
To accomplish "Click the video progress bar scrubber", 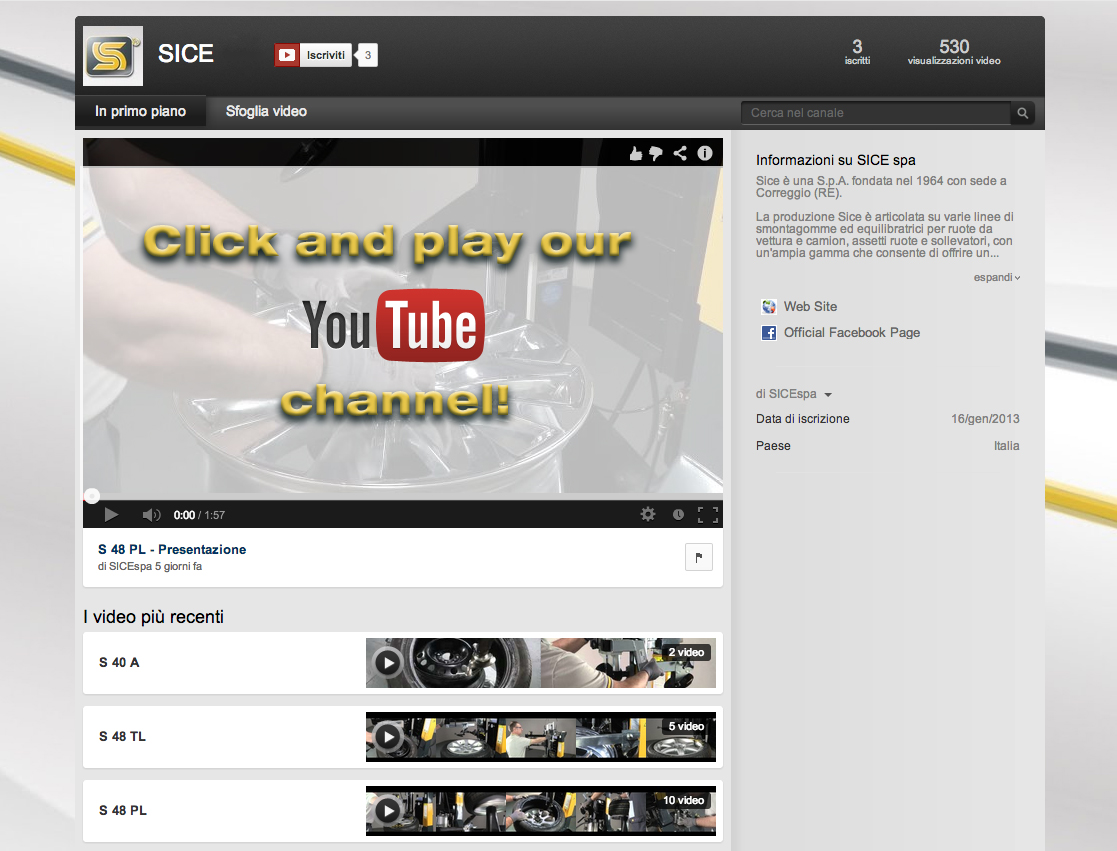I will pos(92,496).
